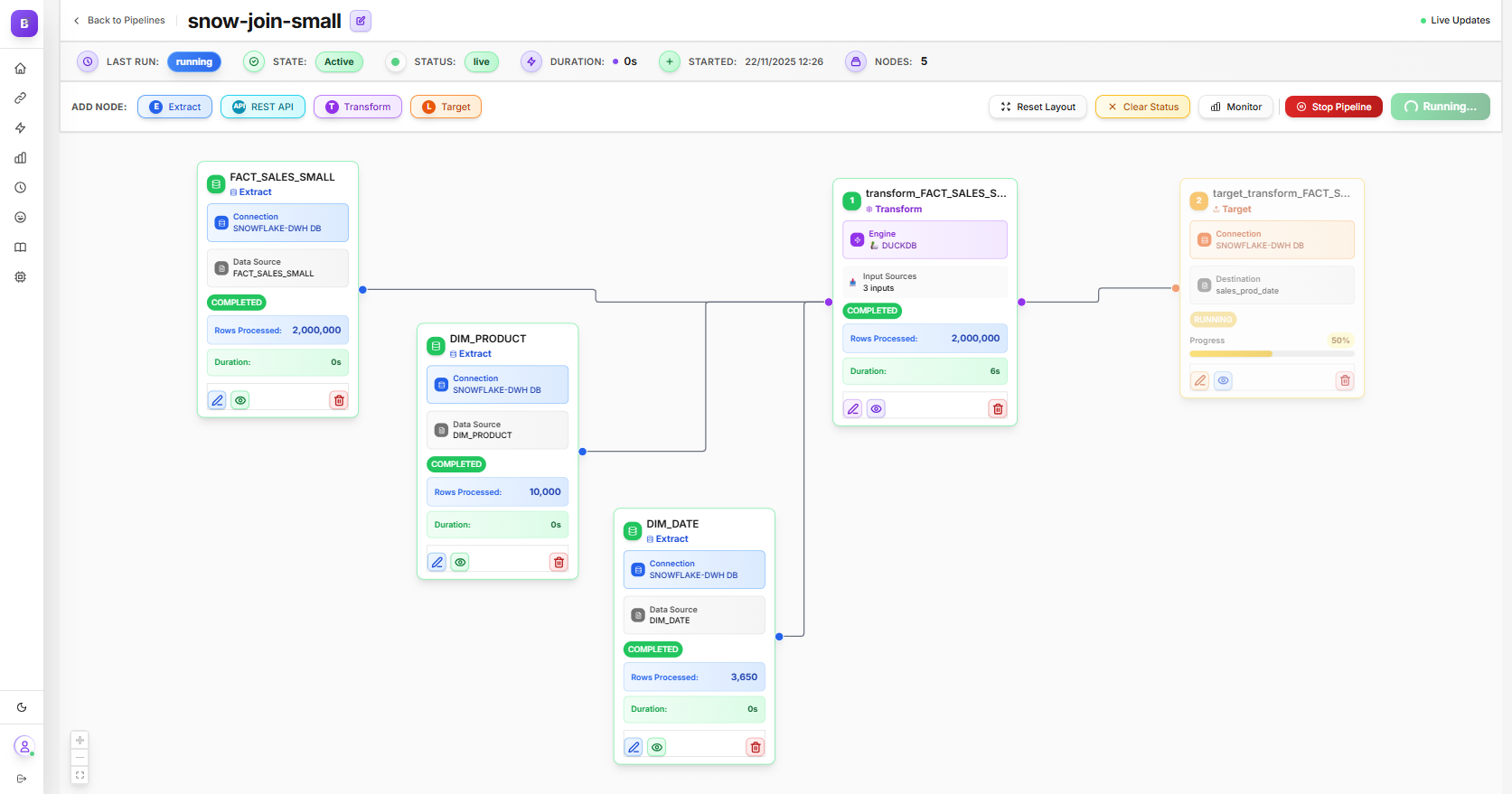This screenshot has height=794, width=1512.
Task: Click the Live Updates indicator
Action: point(1455,20)
